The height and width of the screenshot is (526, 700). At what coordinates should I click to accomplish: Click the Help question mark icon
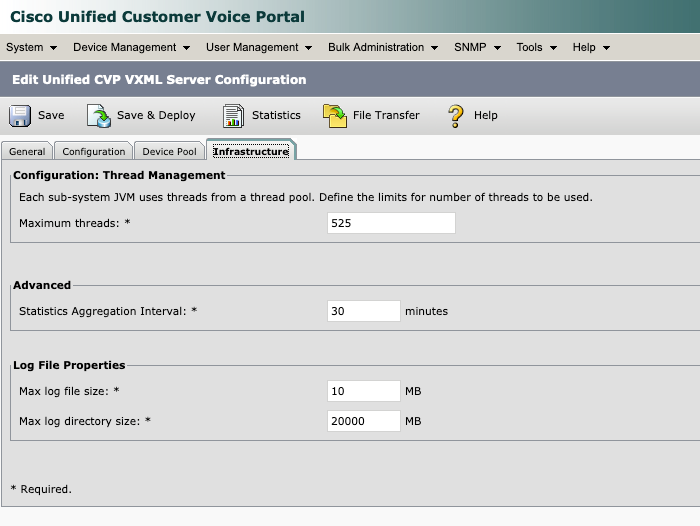point(456,116)
